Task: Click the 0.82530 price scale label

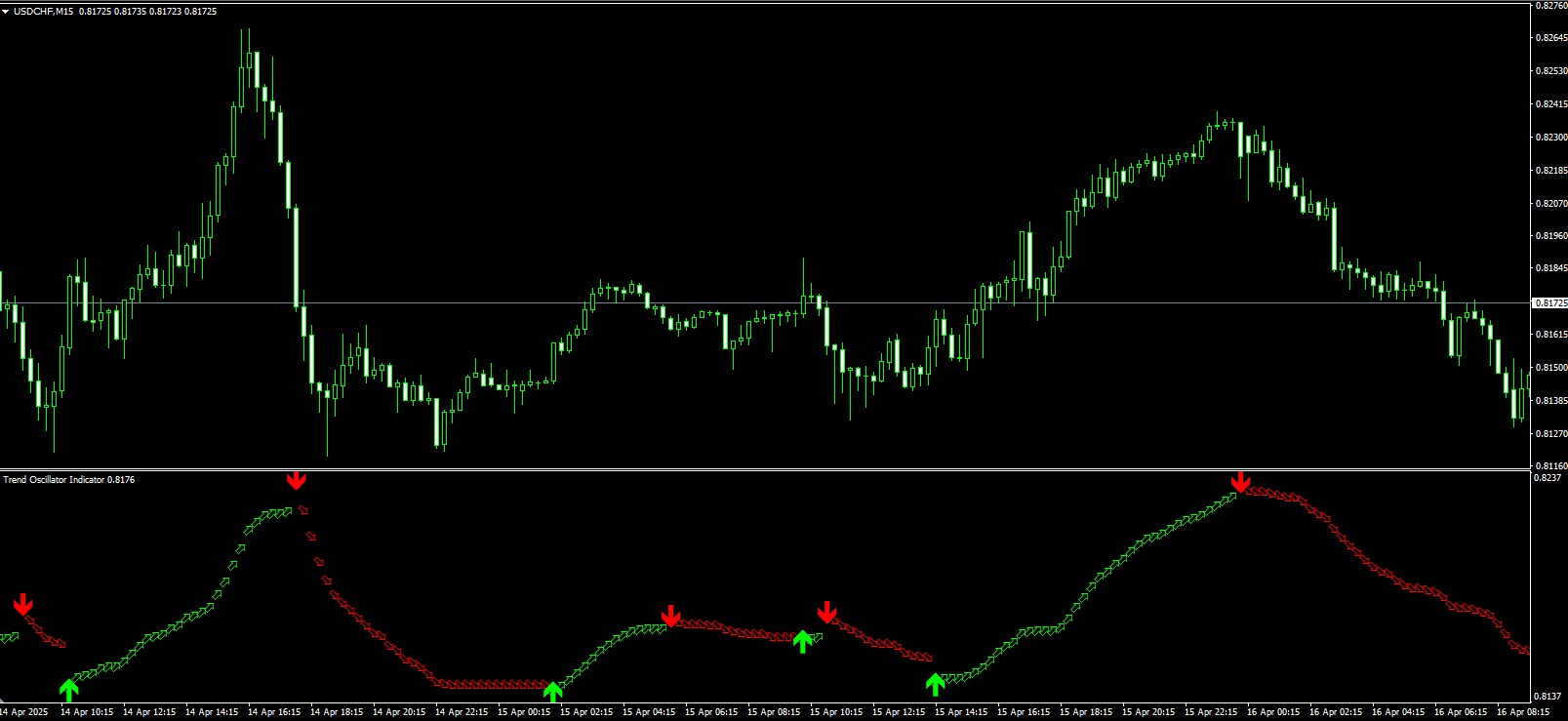Action: (x=1550, y=71)
